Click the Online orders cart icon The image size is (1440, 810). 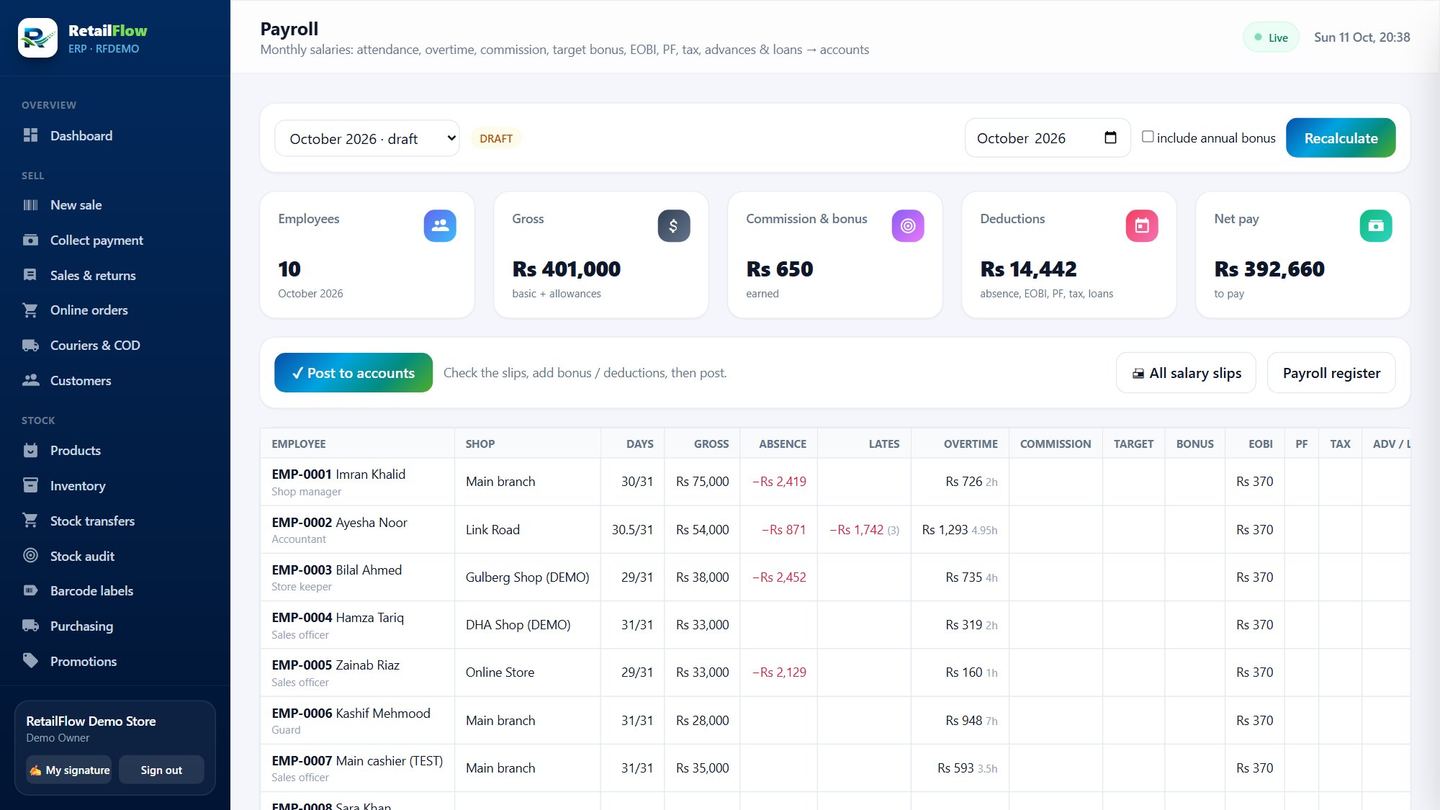click(31, 310)
